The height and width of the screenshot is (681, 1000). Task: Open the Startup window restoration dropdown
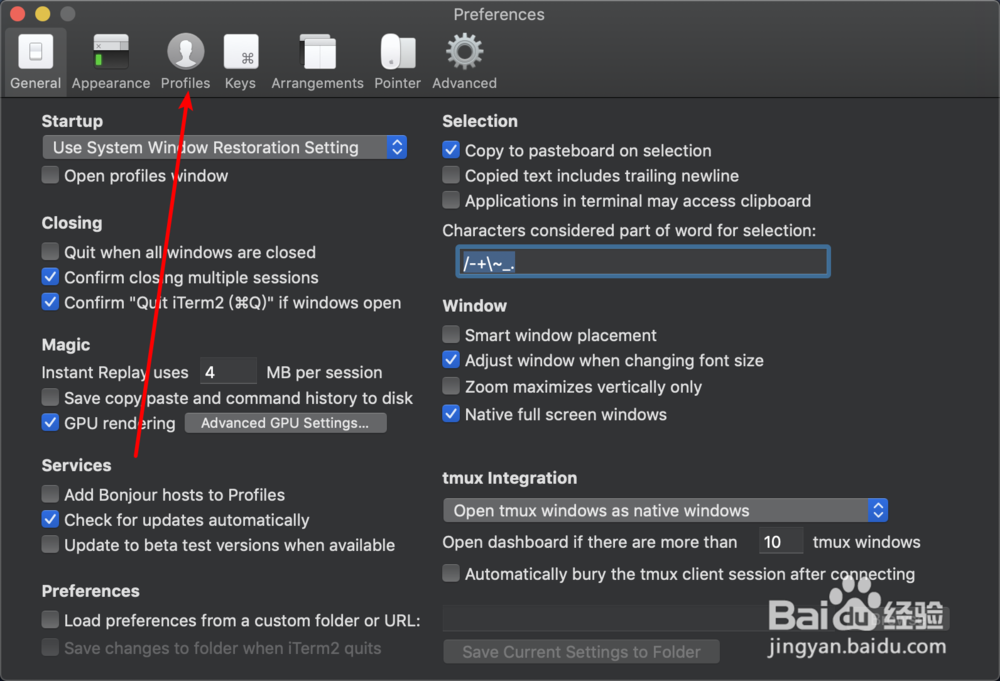224,147
